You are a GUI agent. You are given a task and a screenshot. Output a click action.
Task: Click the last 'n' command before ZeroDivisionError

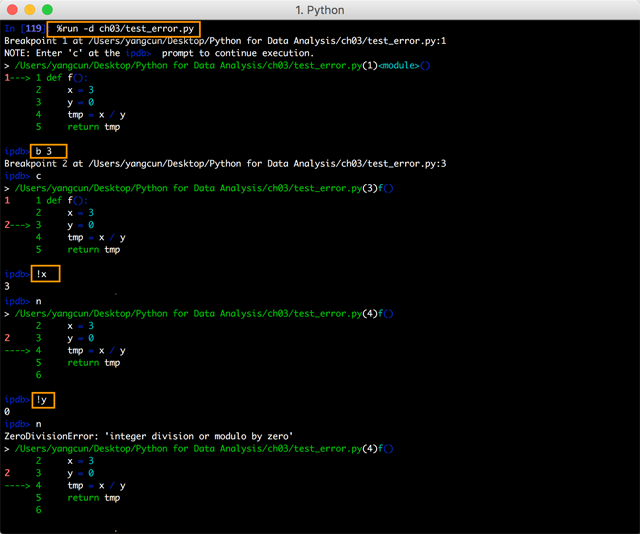[x=38, y=424]
